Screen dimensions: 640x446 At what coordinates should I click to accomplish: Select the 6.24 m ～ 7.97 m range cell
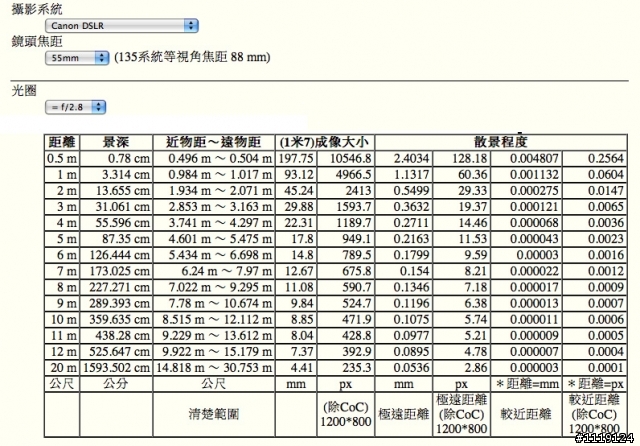click(213, 271)
